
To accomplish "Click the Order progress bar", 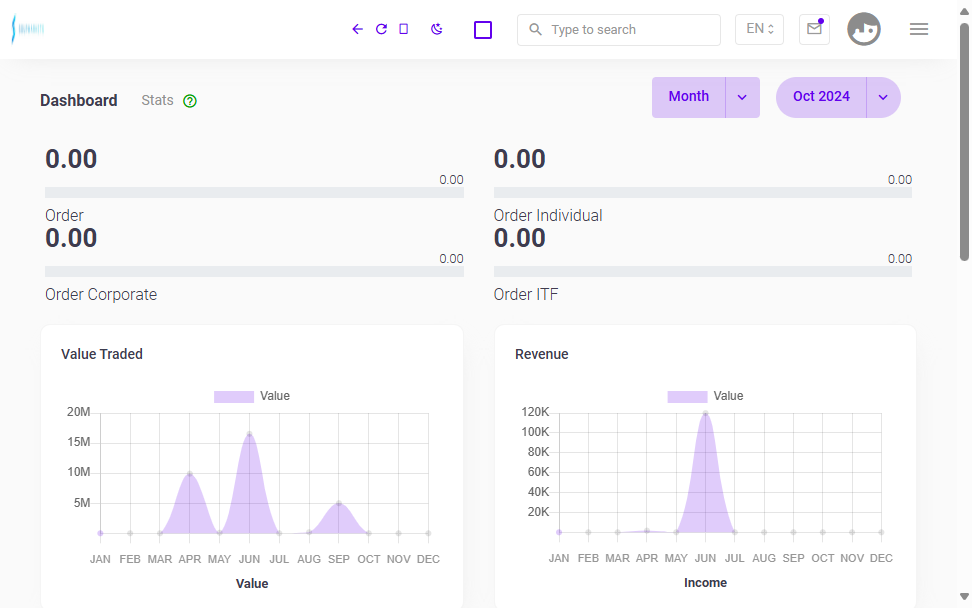I will pos(254,193).
